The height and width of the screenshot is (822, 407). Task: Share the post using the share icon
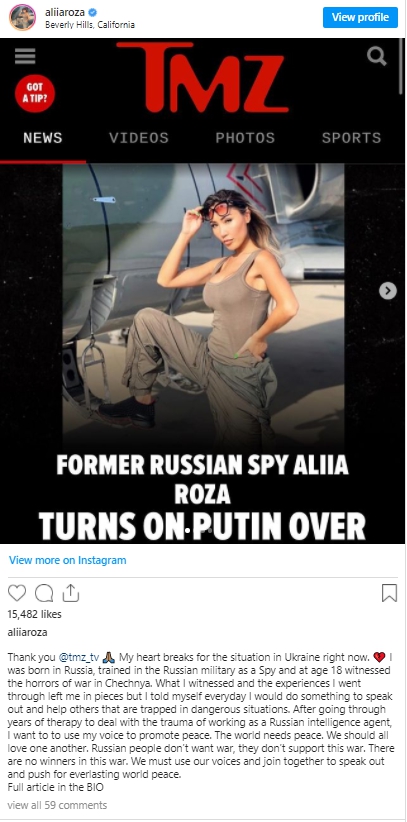[x=71, y=593]
